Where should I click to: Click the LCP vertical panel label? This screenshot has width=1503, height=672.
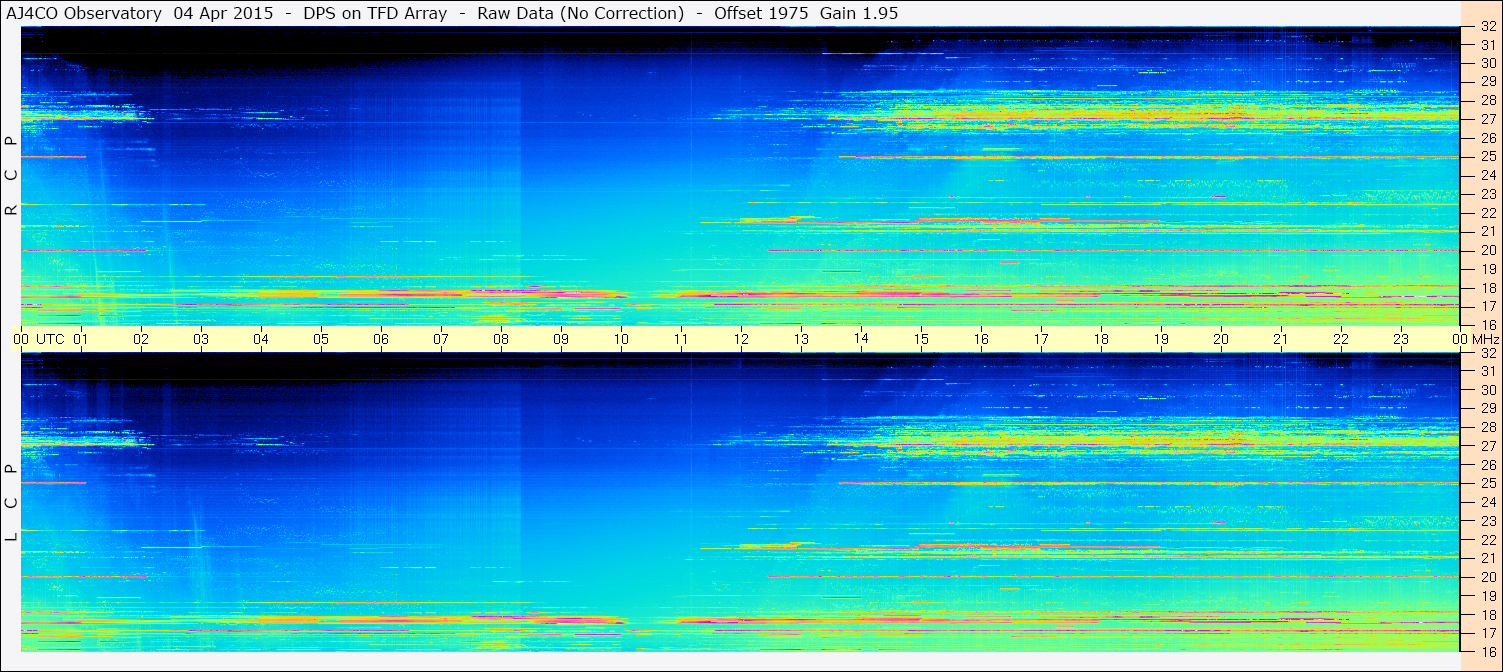tap(11, 503)
